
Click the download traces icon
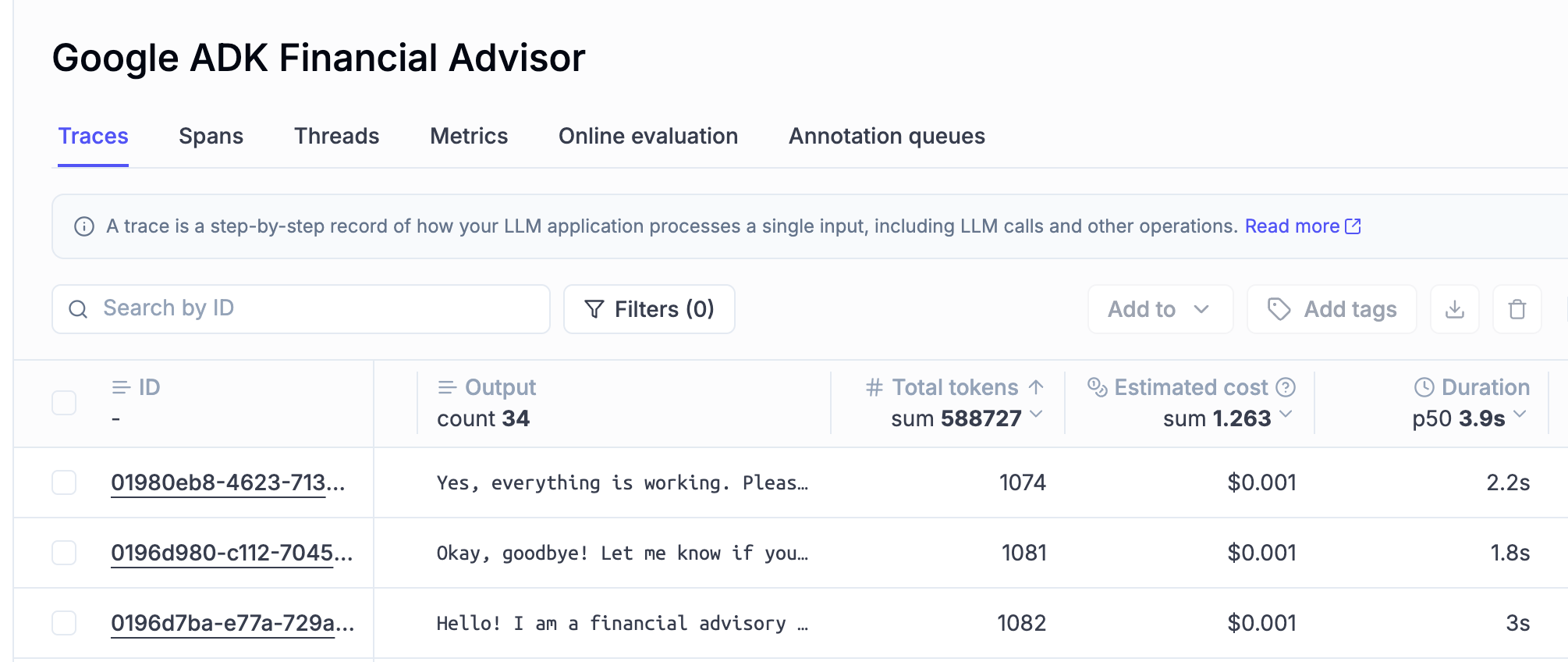pyautogui.click(x=1454, y=309)
